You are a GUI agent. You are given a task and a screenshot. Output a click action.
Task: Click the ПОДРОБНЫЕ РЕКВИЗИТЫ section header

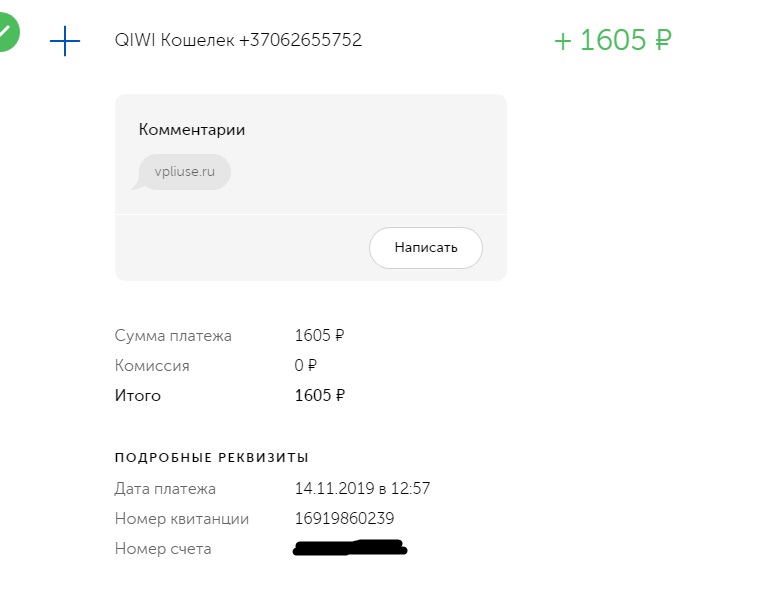(x=212, y=457)
